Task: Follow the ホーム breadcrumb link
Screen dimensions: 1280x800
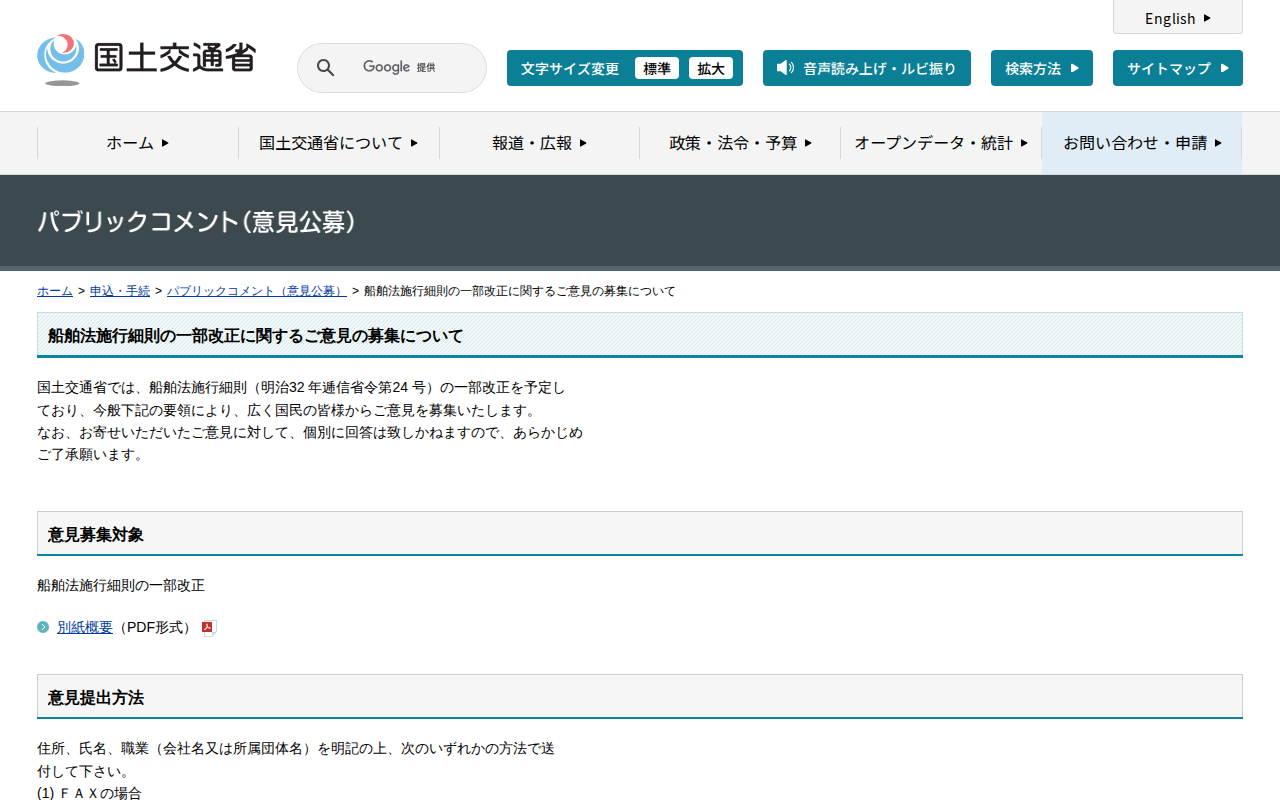Action: click(55, 291)
